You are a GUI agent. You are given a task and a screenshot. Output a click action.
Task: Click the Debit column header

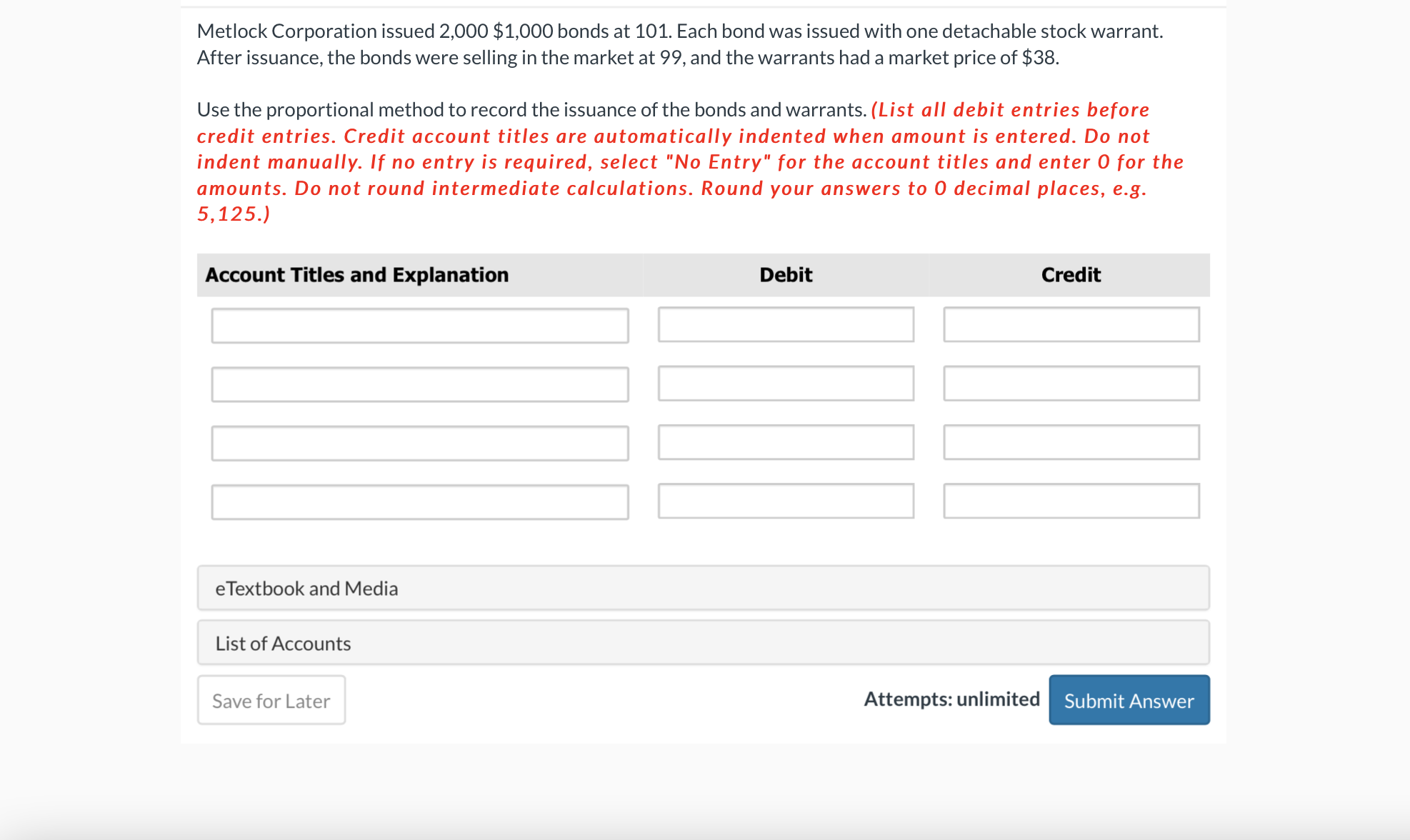click(784, 274)
